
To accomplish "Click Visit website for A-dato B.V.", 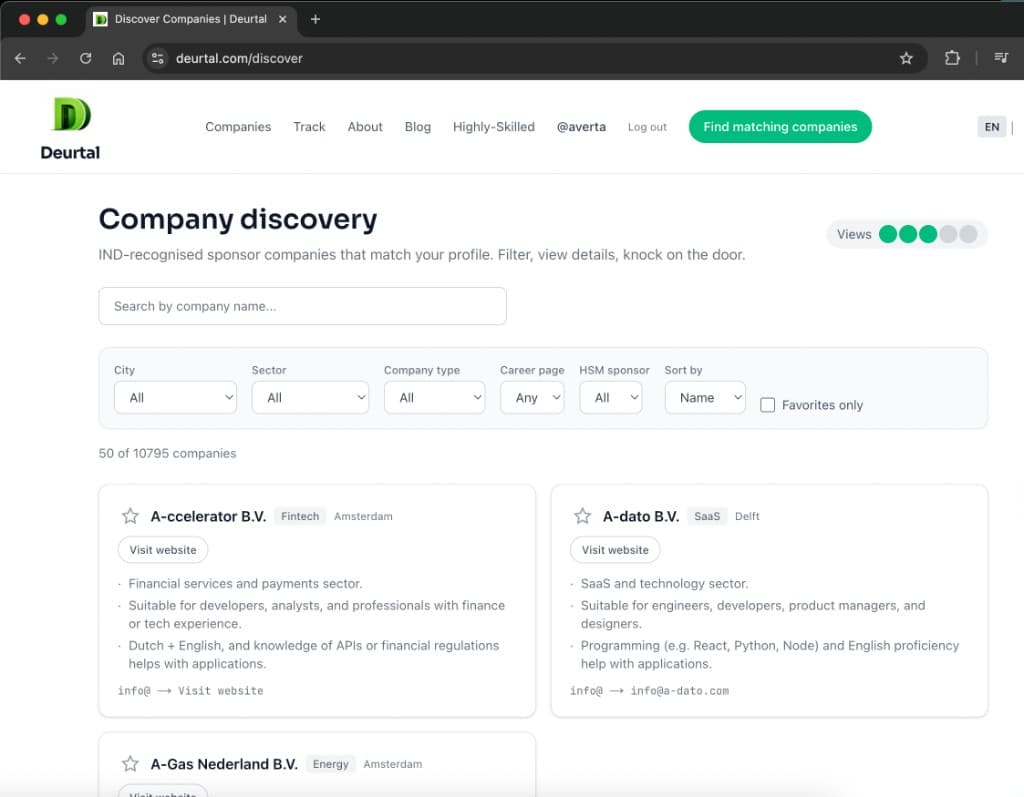I will coord(615,549).
